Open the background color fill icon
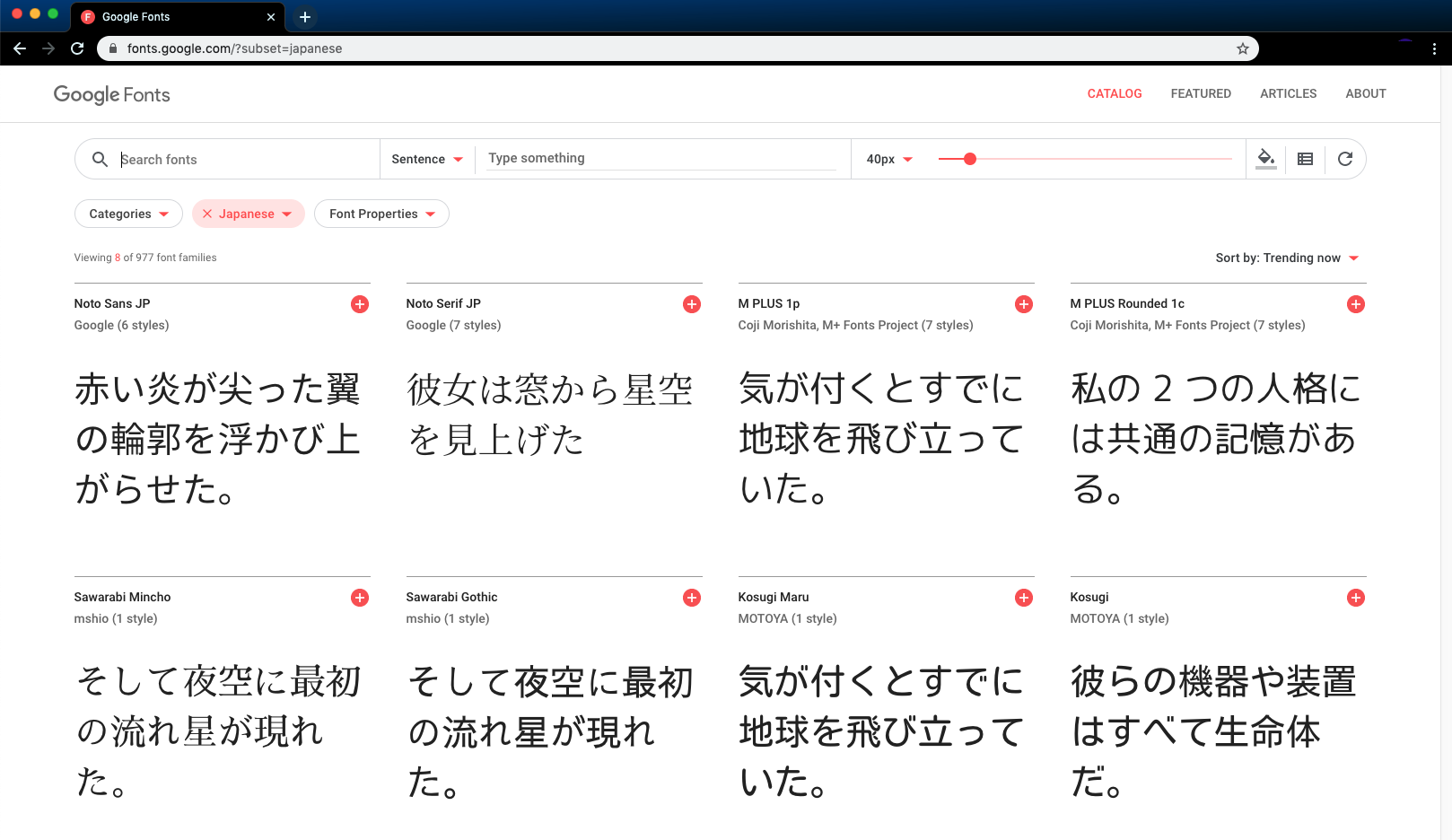The image size is (1452, 840). tap(1266, 159)
